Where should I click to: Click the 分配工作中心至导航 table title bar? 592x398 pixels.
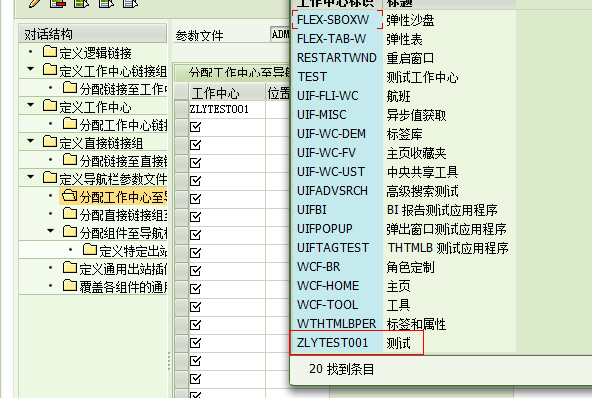[232, 73]
